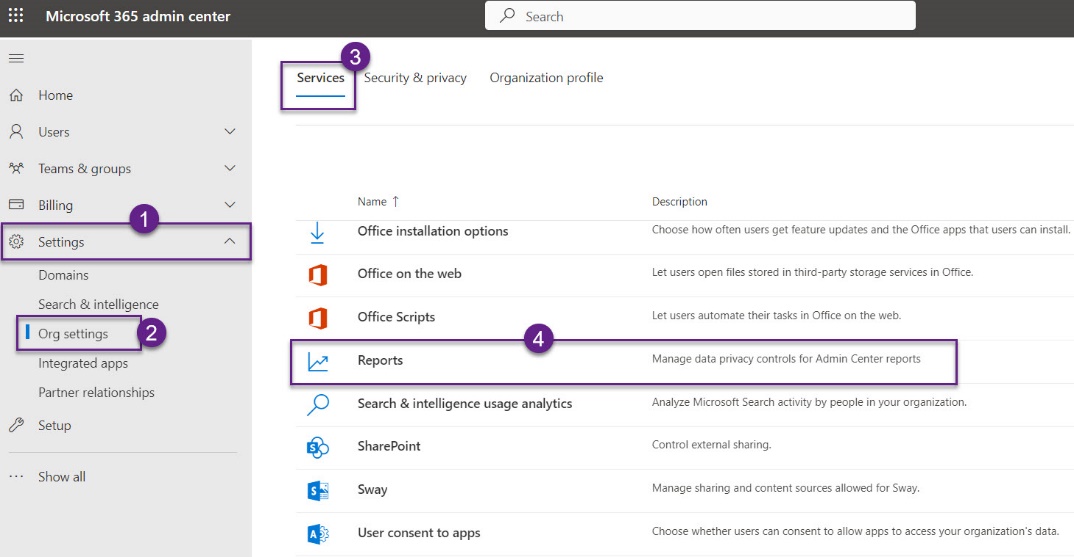
Task: Click the User consent to apps icon
Action: (317, 534)
